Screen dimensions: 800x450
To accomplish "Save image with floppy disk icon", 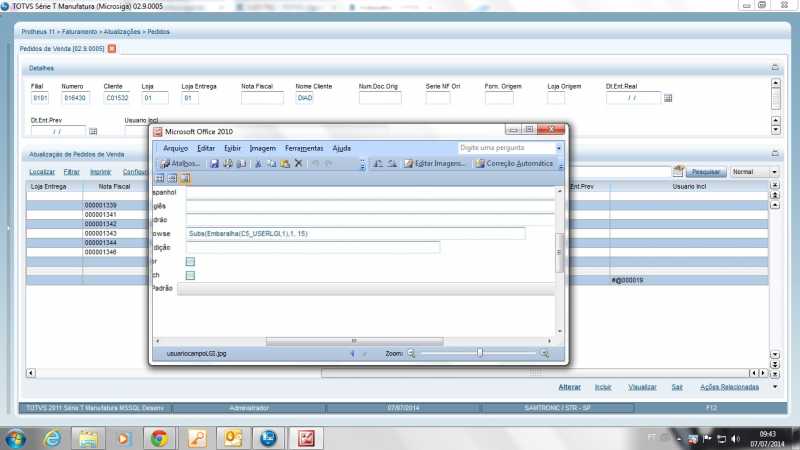I will [x=214, y=164].
